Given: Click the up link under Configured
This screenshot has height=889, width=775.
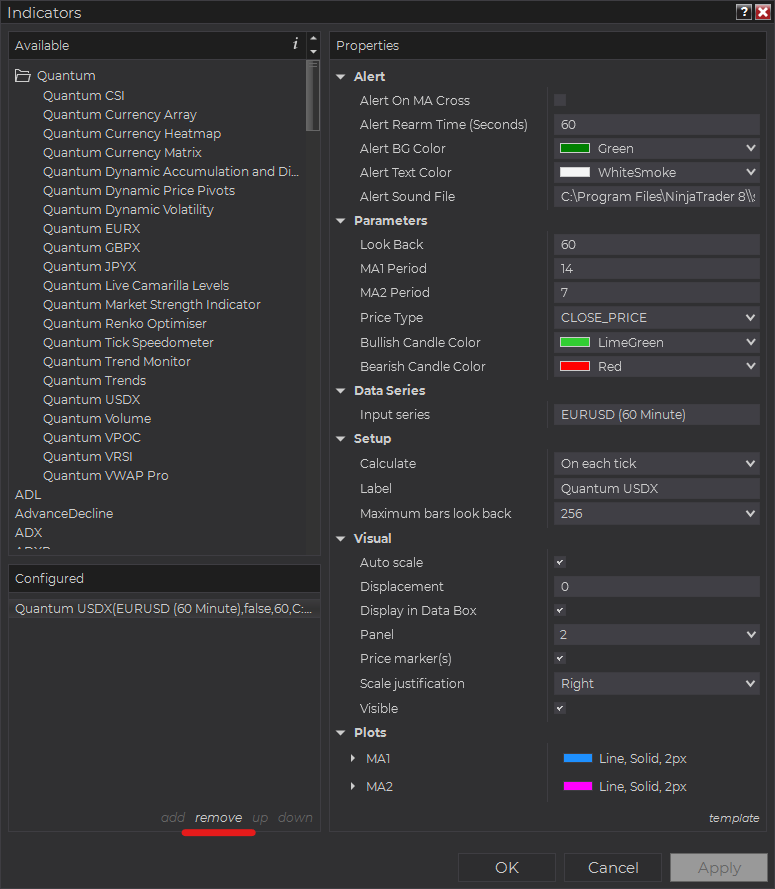Looking at the screenshot, I should [260, 818].
